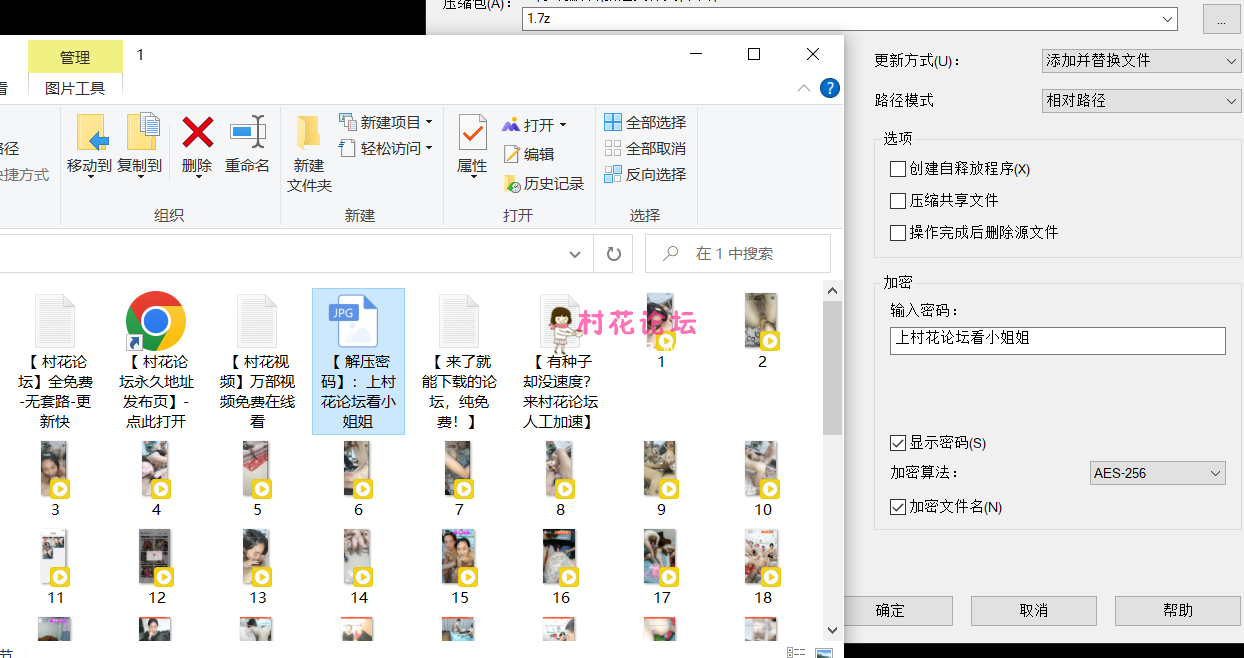
Task: Deselect all items (全部取消)
Action: tap(645, 148)
